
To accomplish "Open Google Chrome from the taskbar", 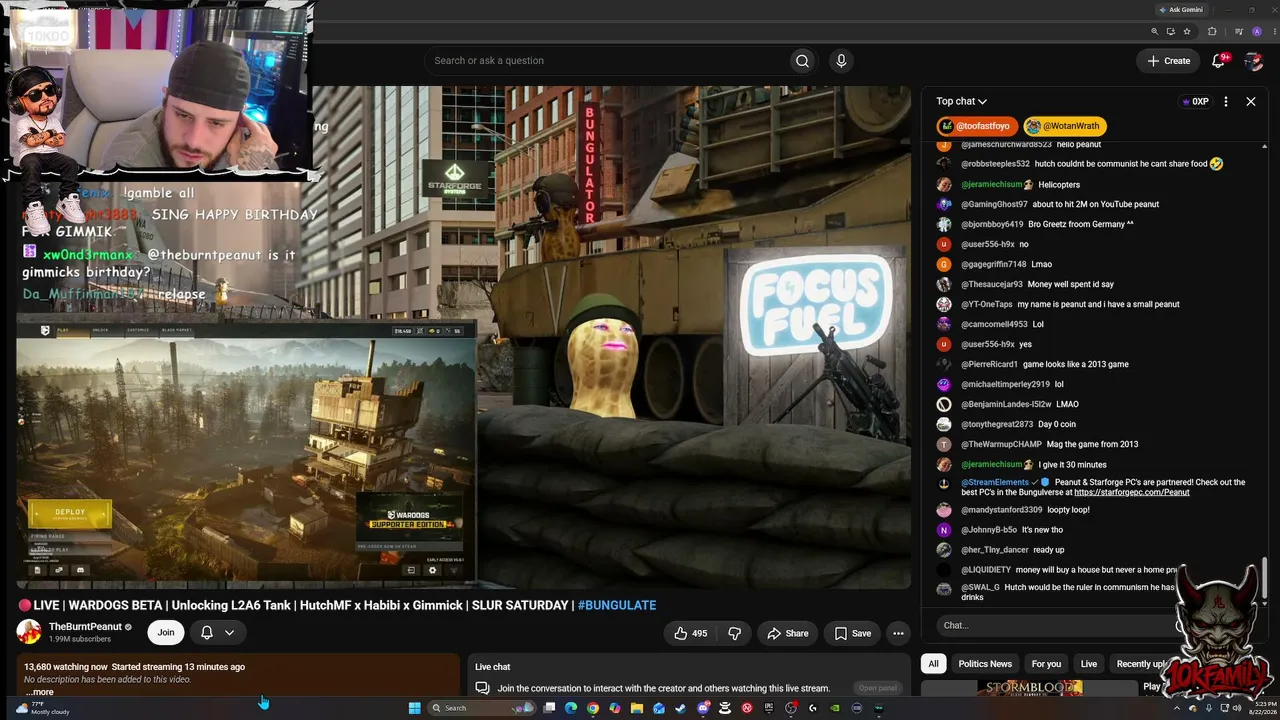I will pyautogui.click(x=592, y=708).
